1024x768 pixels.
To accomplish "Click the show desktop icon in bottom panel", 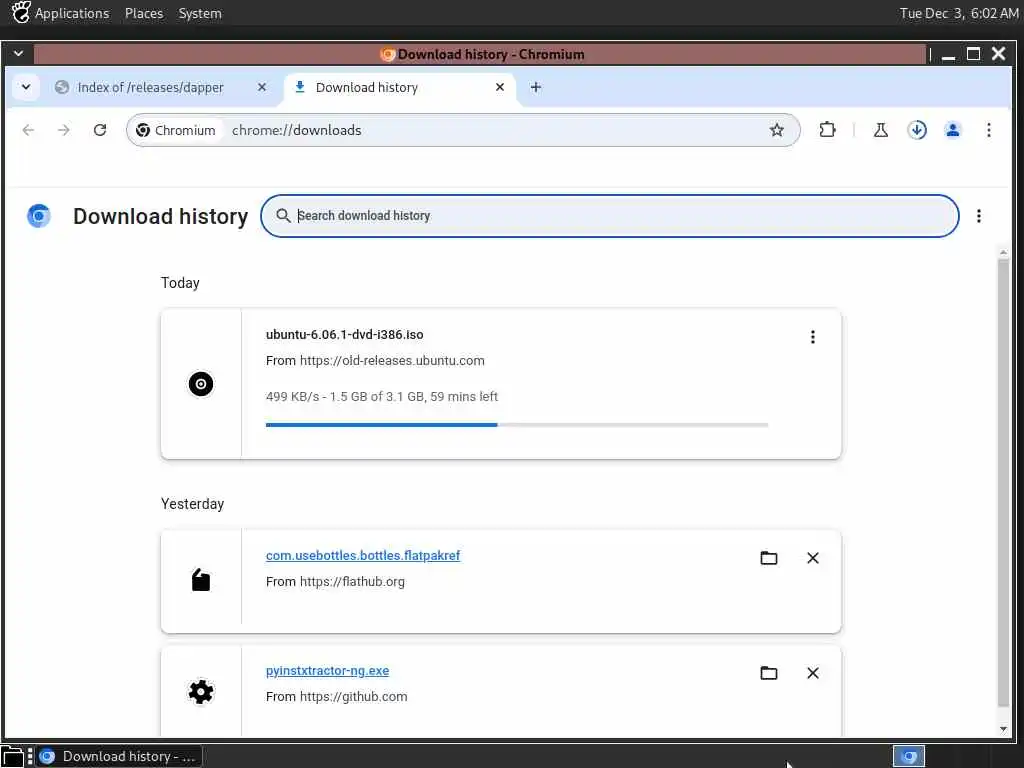I will [12, 756].
